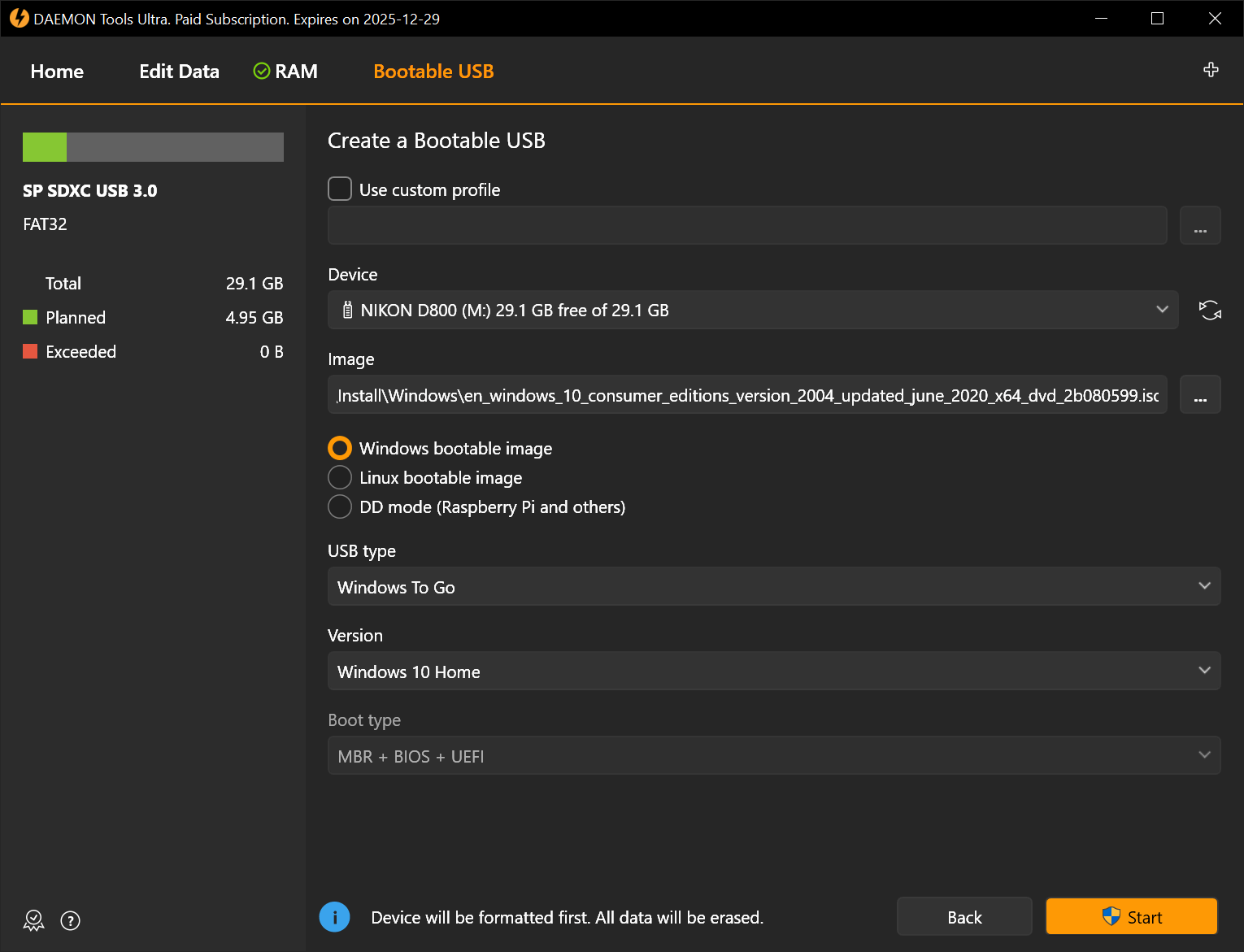Browse for image file
The image size is (1244, 952).
click(1200, 394)
